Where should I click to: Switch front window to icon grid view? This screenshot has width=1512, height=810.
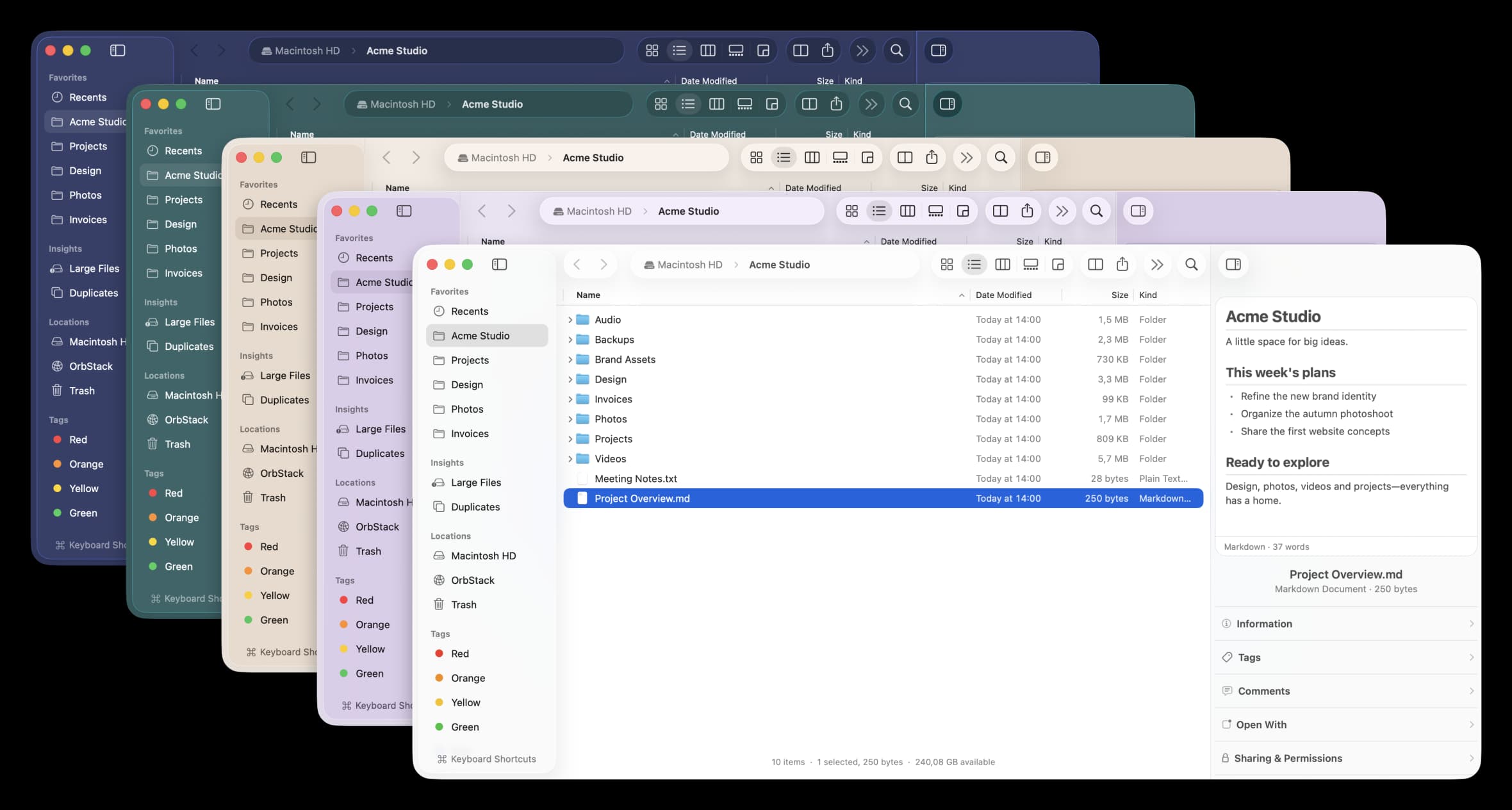pyautogui.click(x=946, y=265)
